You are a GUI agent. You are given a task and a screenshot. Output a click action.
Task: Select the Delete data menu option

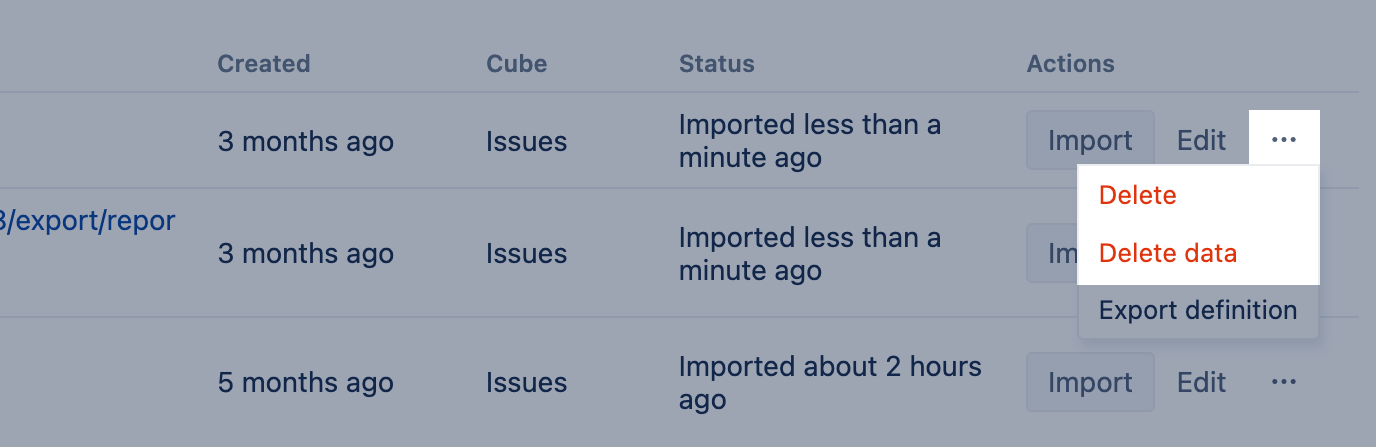[x=1167, y=254]
